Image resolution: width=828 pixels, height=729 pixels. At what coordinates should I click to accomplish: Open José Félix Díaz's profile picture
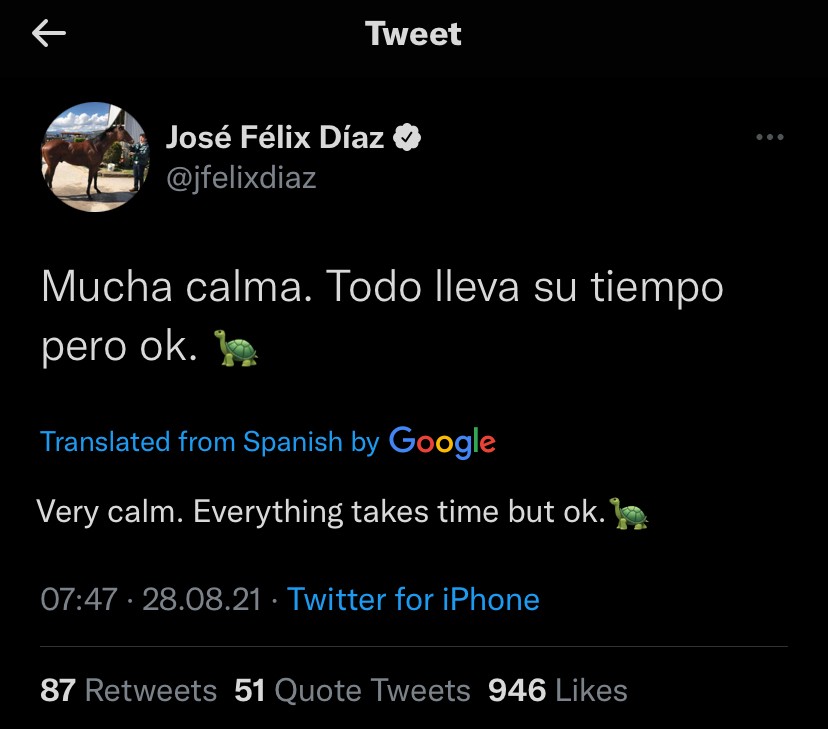[94, 156]
